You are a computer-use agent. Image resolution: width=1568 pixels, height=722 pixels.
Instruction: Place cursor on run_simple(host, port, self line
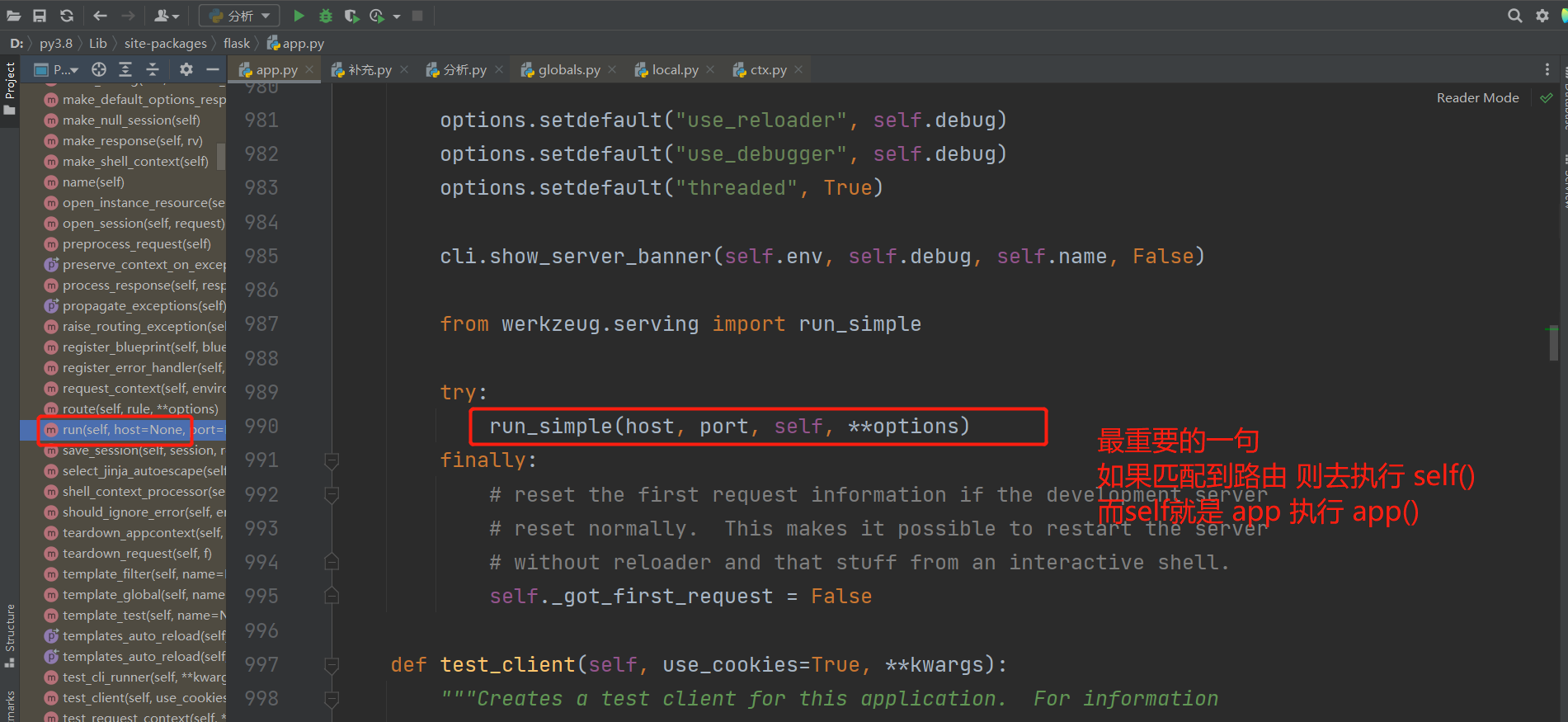tap(729, 426)
